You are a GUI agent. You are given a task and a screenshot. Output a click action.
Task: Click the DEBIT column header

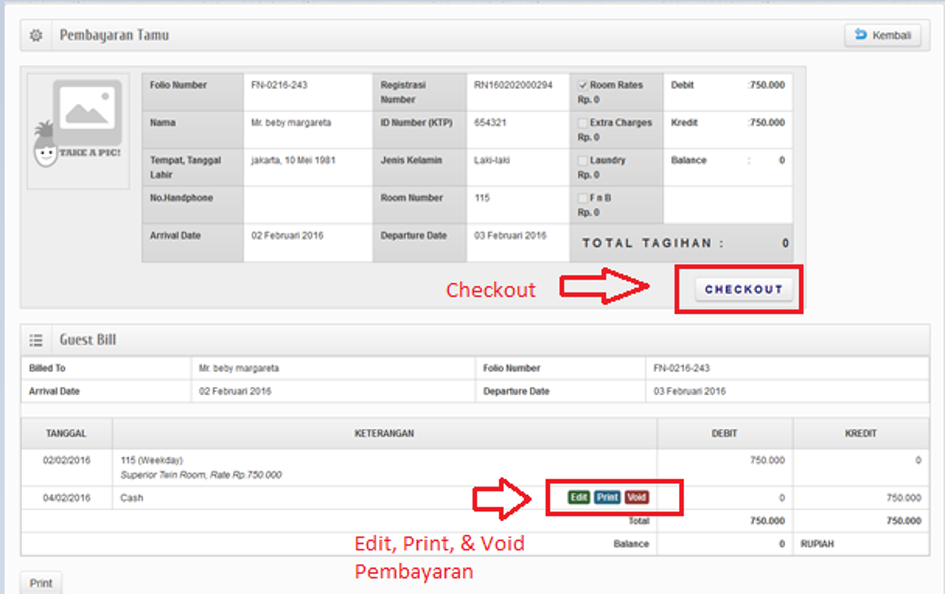[x=724, y=434]
